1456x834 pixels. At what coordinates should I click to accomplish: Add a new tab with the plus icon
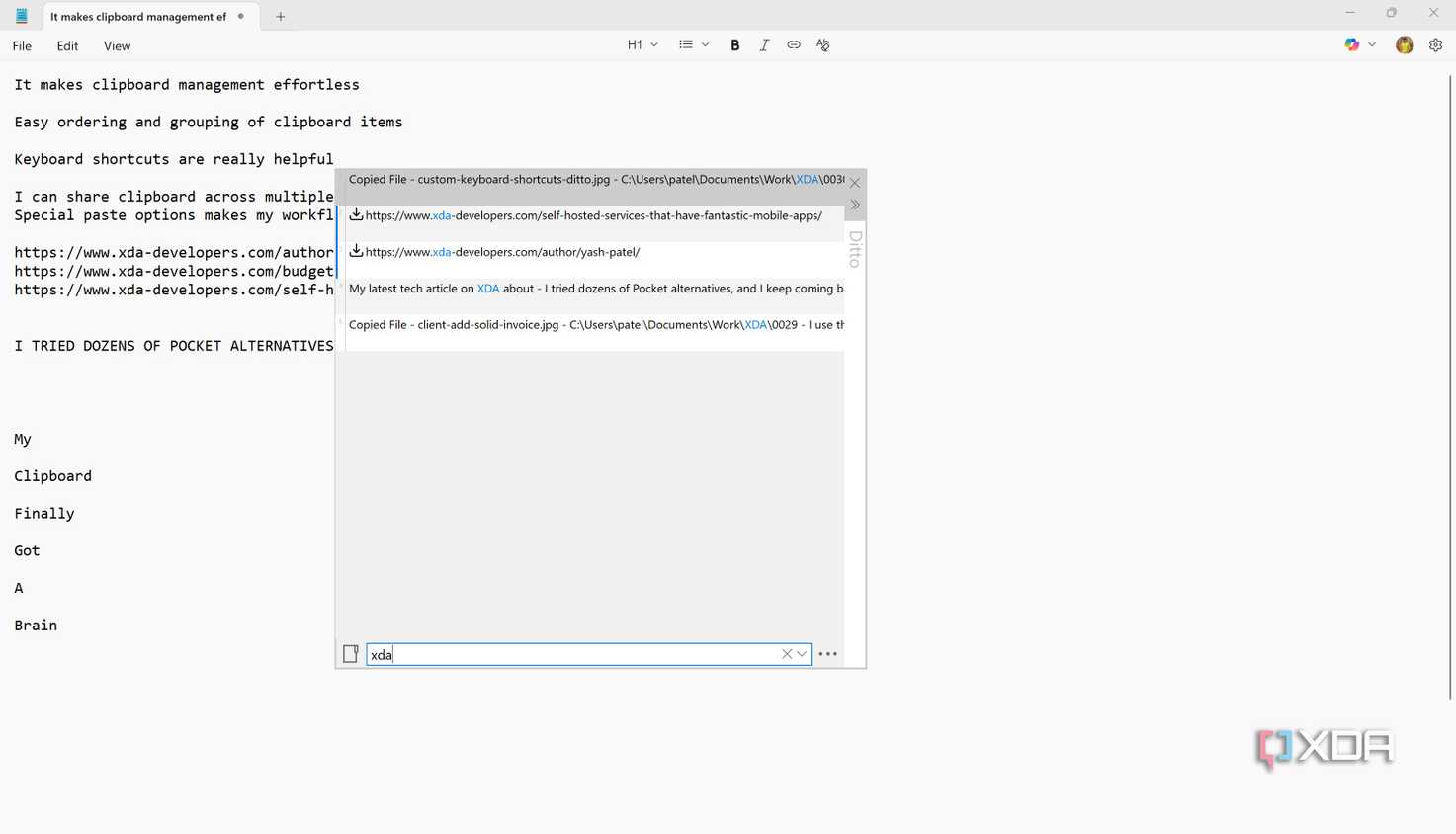pos(281,16)
